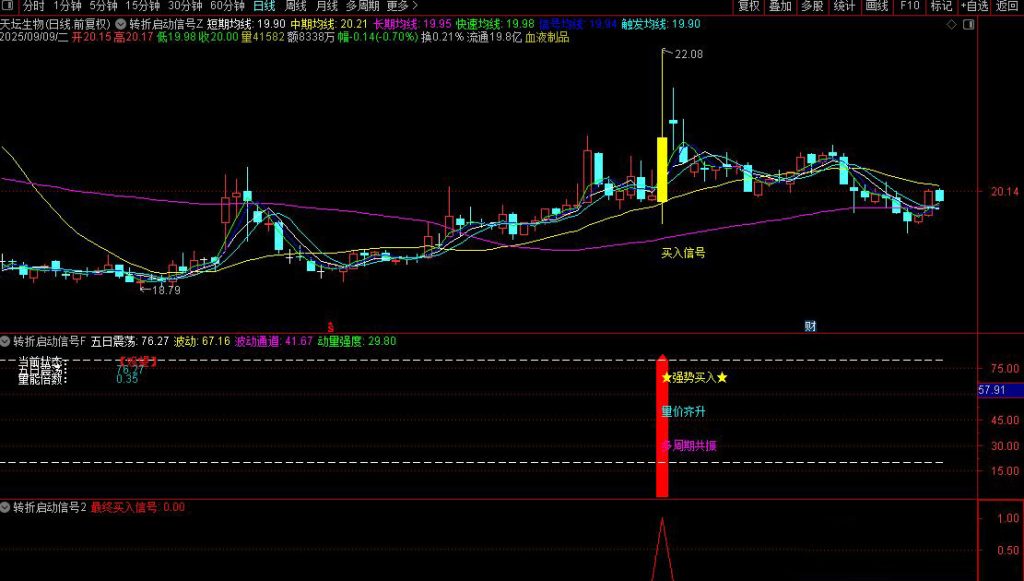Expand the 转折启动信号F indicator dropdown
This screenshot has width=1024, height=581.
coord(6,341)
